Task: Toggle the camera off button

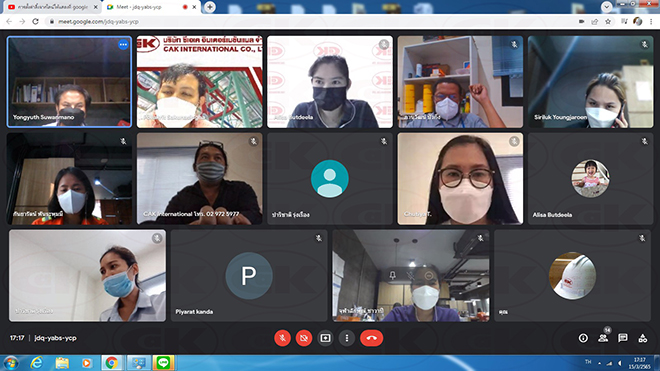Action: pyautogui.click(x=304, y=338)
